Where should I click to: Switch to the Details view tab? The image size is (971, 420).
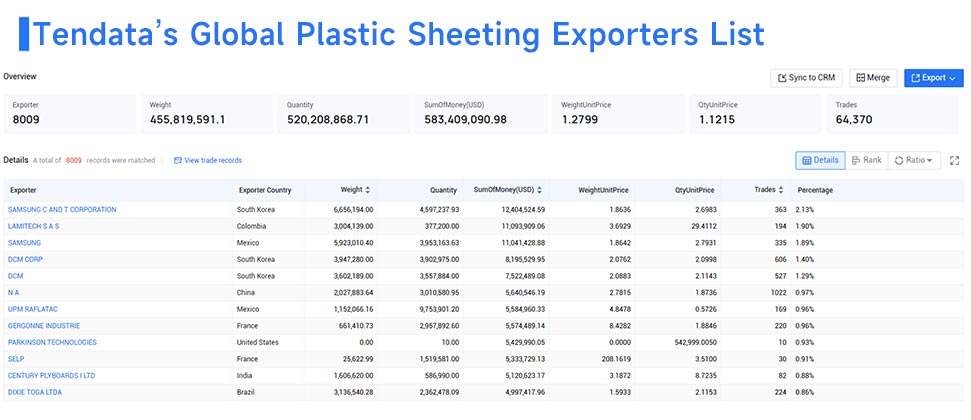[820, 160]
